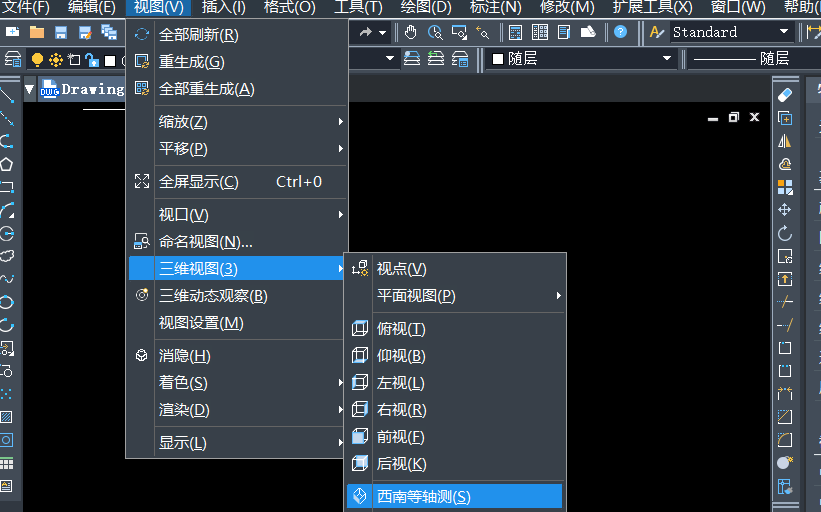821x512 pixels.
Task: Click the redo arrow icon
Action: pos(365,32)
